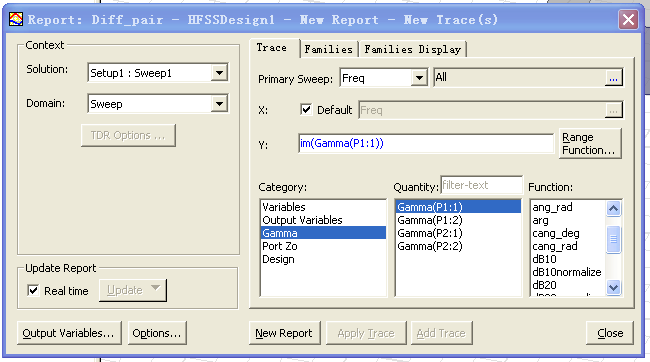Select Output Variables category

coord(323,220)
